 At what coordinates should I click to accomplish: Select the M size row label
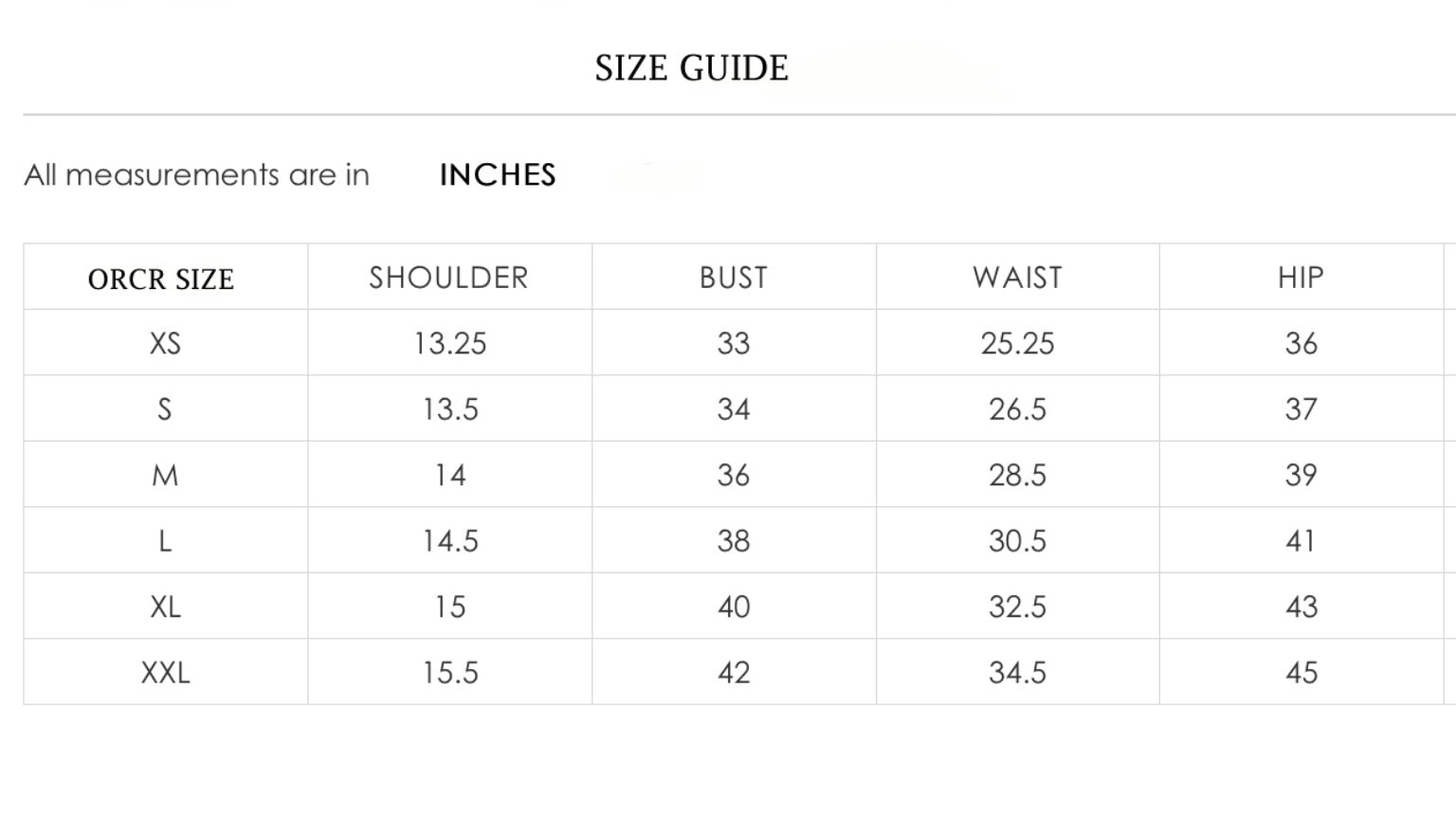pos(165,475)
